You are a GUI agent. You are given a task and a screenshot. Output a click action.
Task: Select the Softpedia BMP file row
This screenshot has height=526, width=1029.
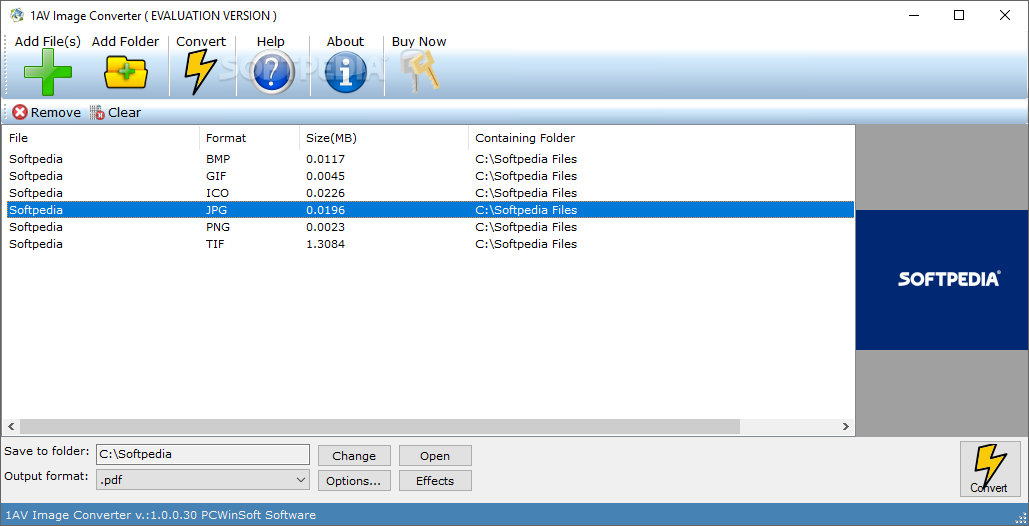coord(430,159)
